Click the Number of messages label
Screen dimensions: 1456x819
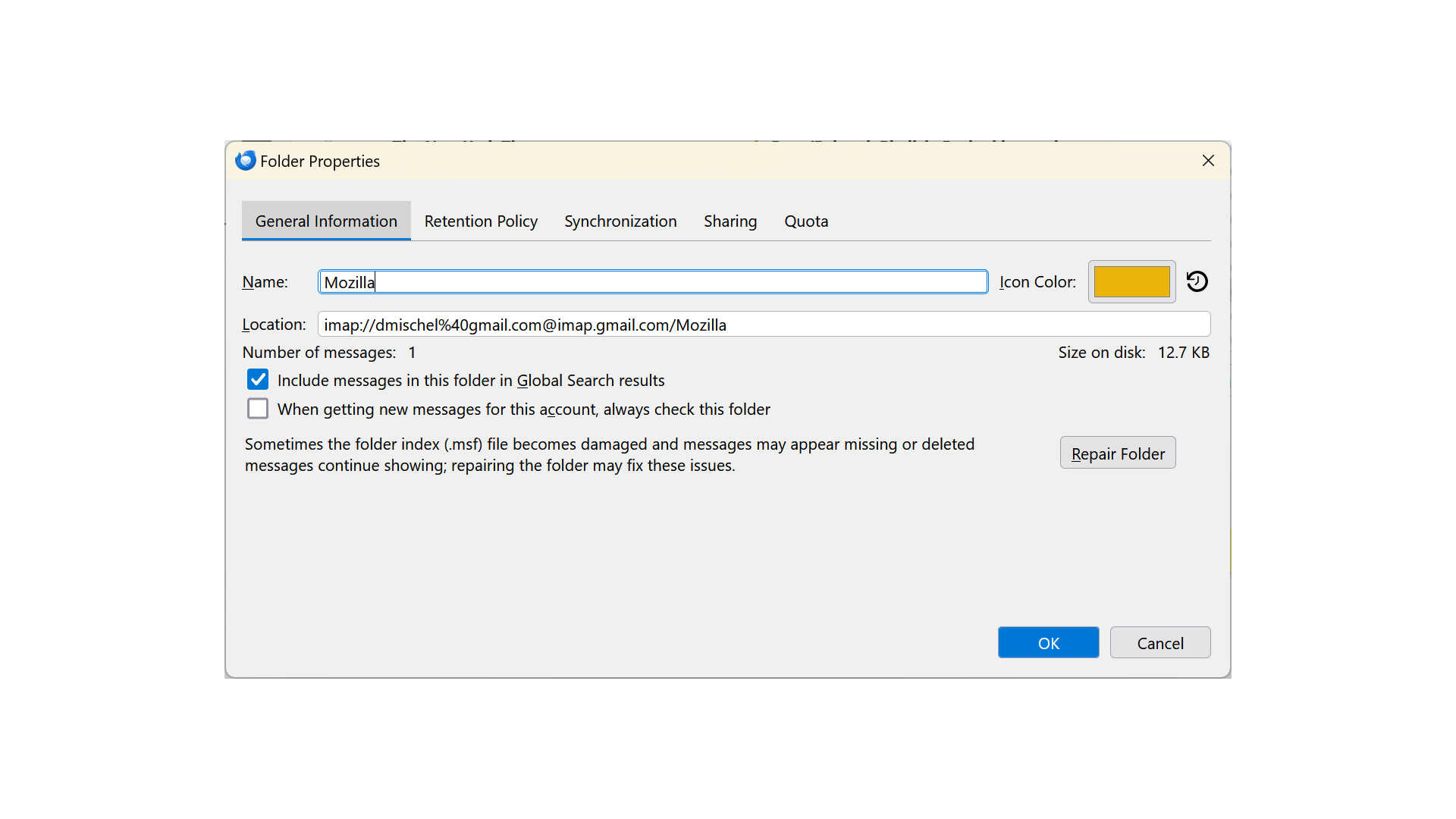319,353
